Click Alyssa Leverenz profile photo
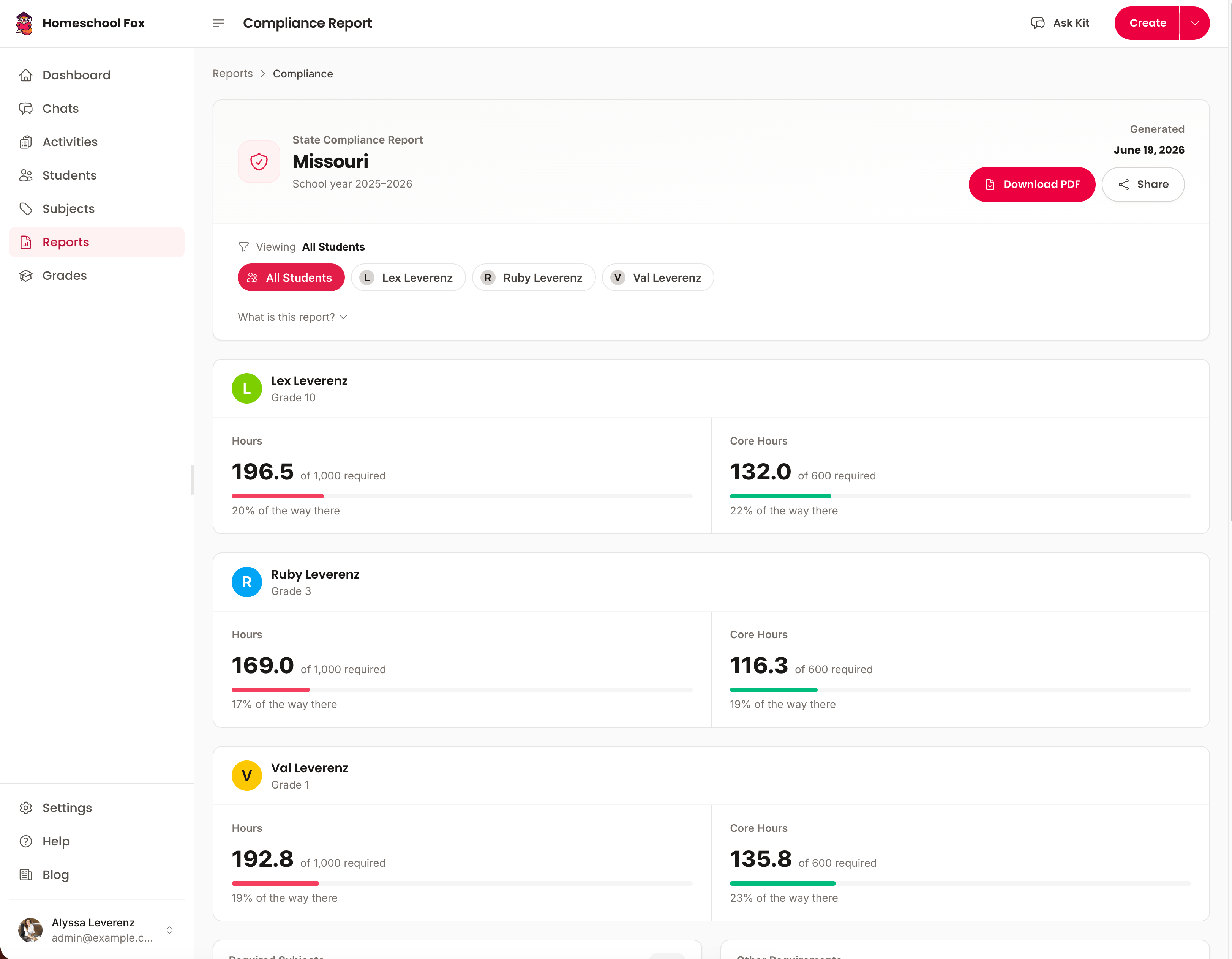Screen dimensions: 1232x959 point(30,930)
